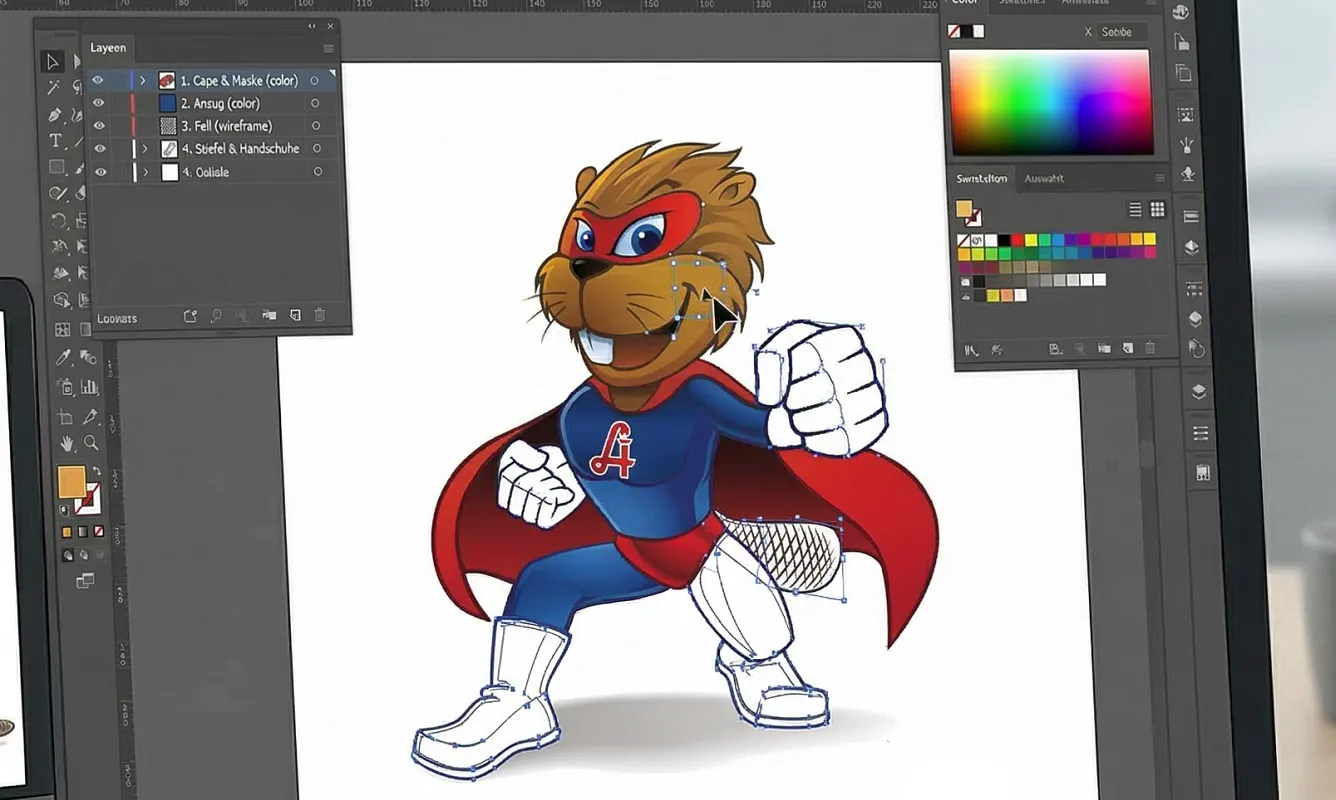Switch to the Auswahl tab
1336x800 pixels.
(1043, 179)
